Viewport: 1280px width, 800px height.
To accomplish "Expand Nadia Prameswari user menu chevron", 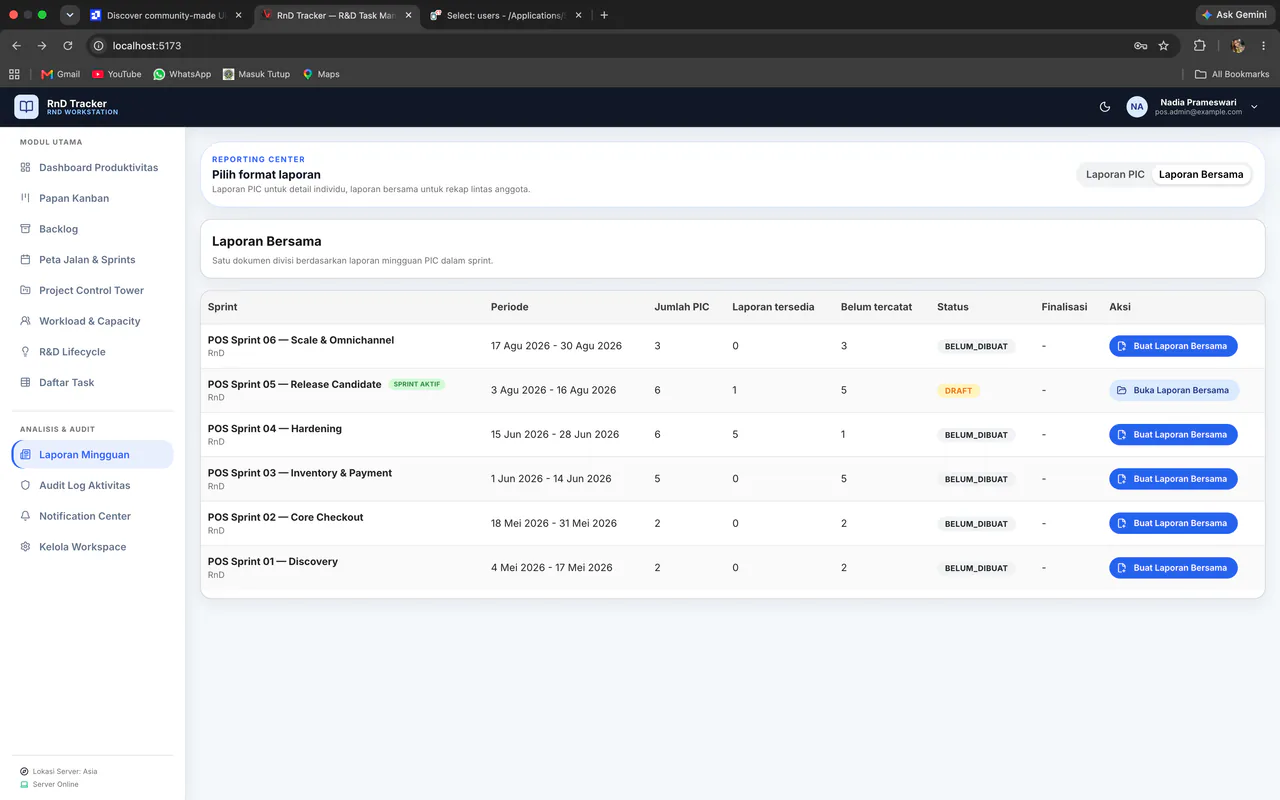I will click(x=1254, y=107).
